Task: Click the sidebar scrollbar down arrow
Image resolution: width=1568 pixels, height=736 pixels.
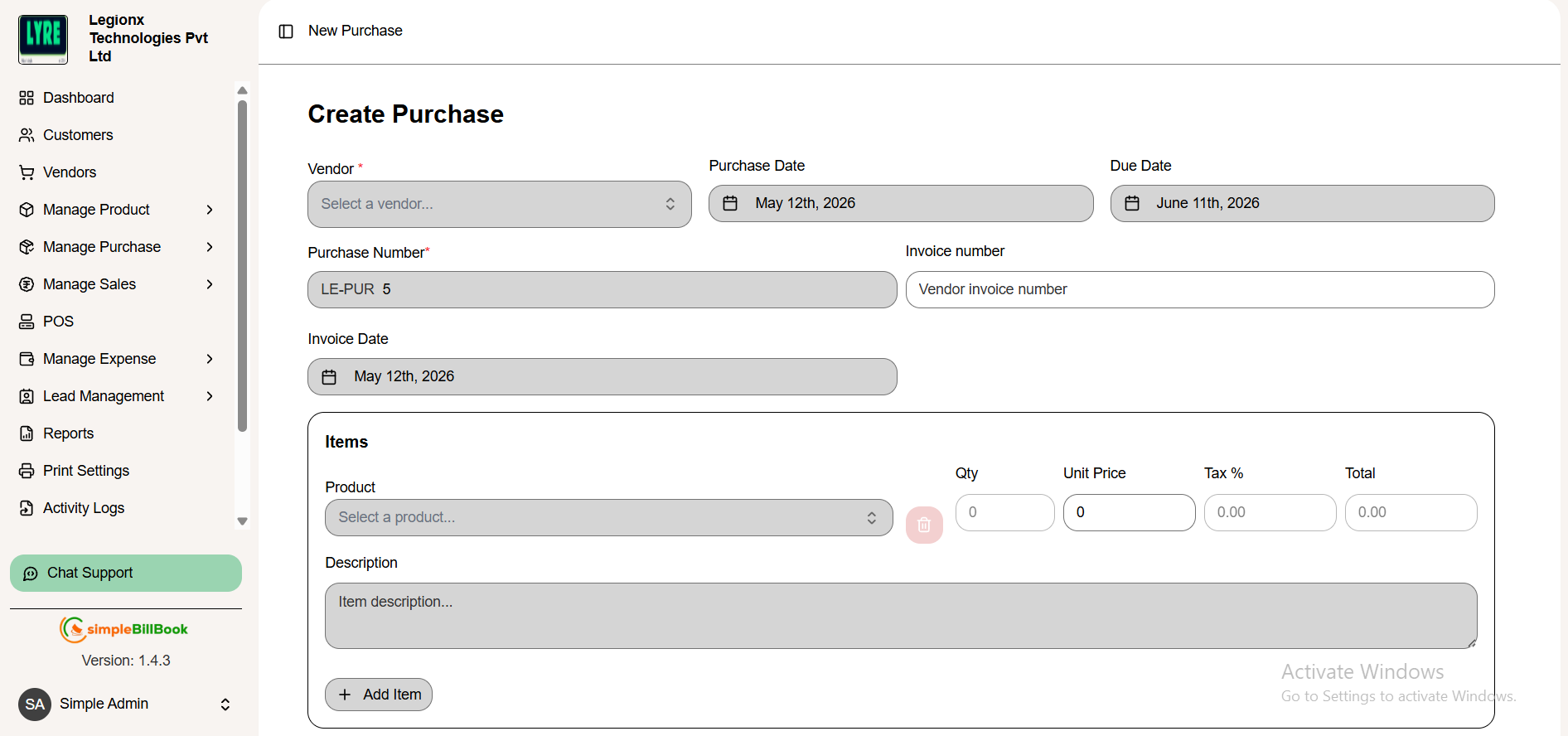Action: 243,521
